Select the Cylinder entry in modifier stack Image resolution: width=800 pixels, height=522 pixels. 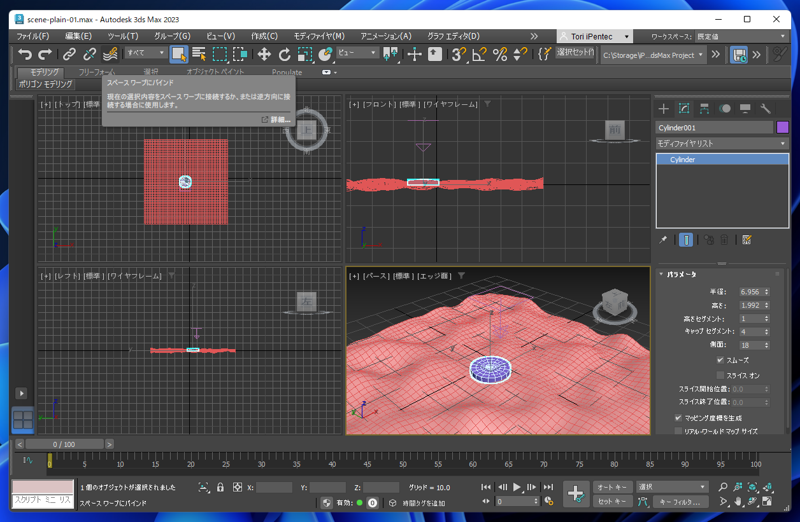point(722,160)
